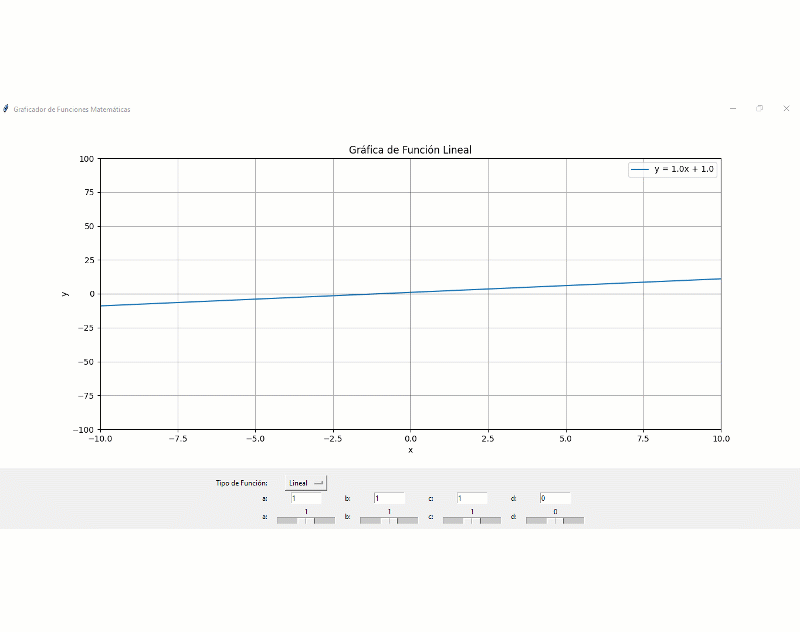Click the c parameter slider thumb
Viewport: 800px width, 632px height.
coord(472,520)
